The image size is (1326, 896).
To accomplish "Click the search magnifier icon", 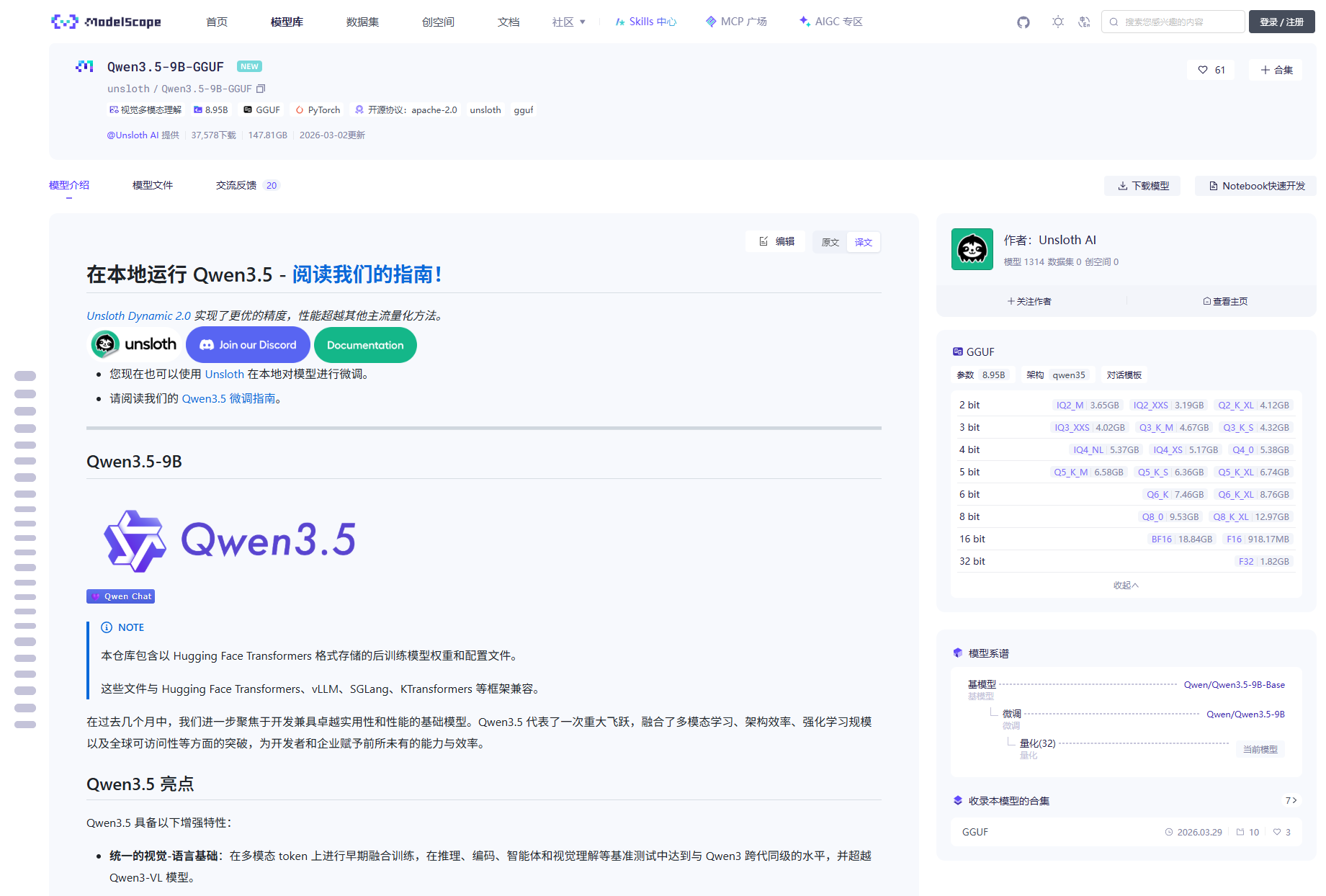I will pos(1114,22).
